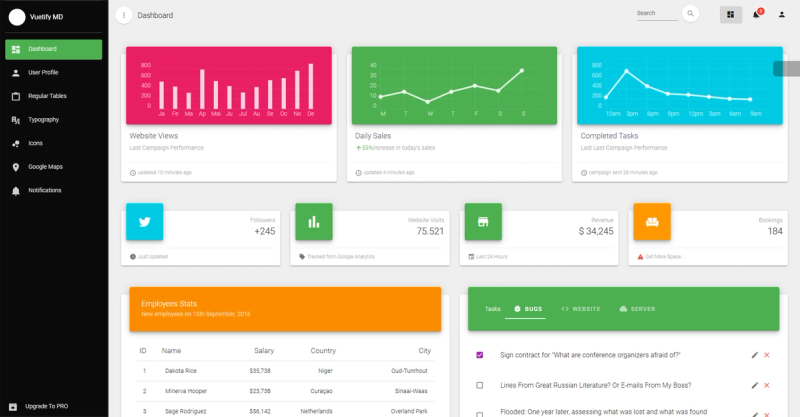The width and height of the screenshot is (800, 417).
Task: Go to User Profile page
Action: tap(54, 73)
